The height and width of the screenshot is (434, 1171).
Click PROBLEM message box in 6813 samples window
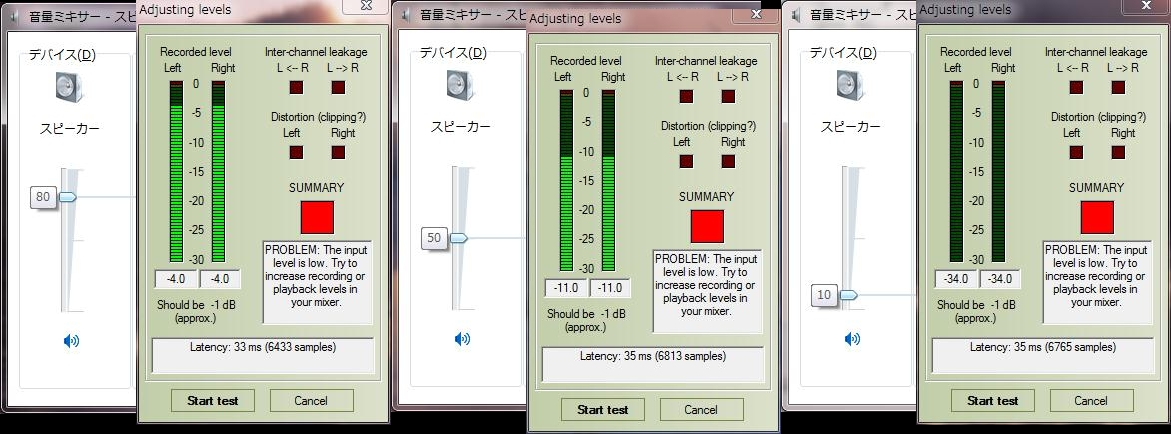[x=707, y=291]
